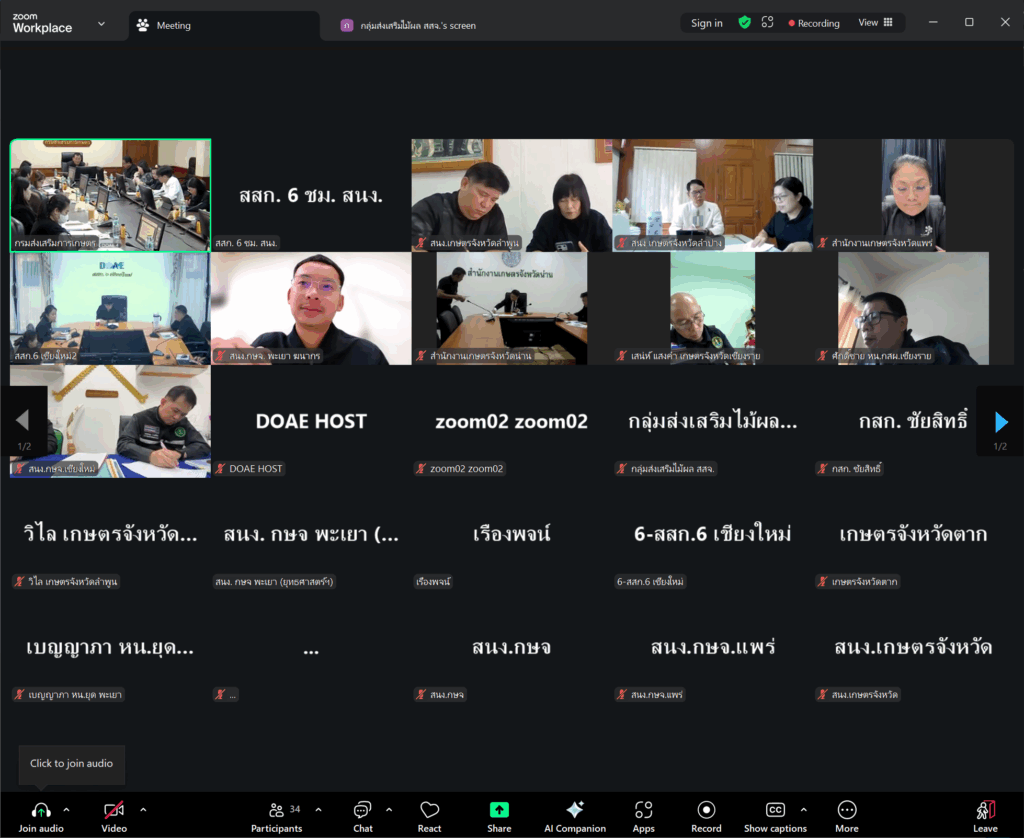
Task: Expand the arrow next to Join audio
Action: point(67,809)
